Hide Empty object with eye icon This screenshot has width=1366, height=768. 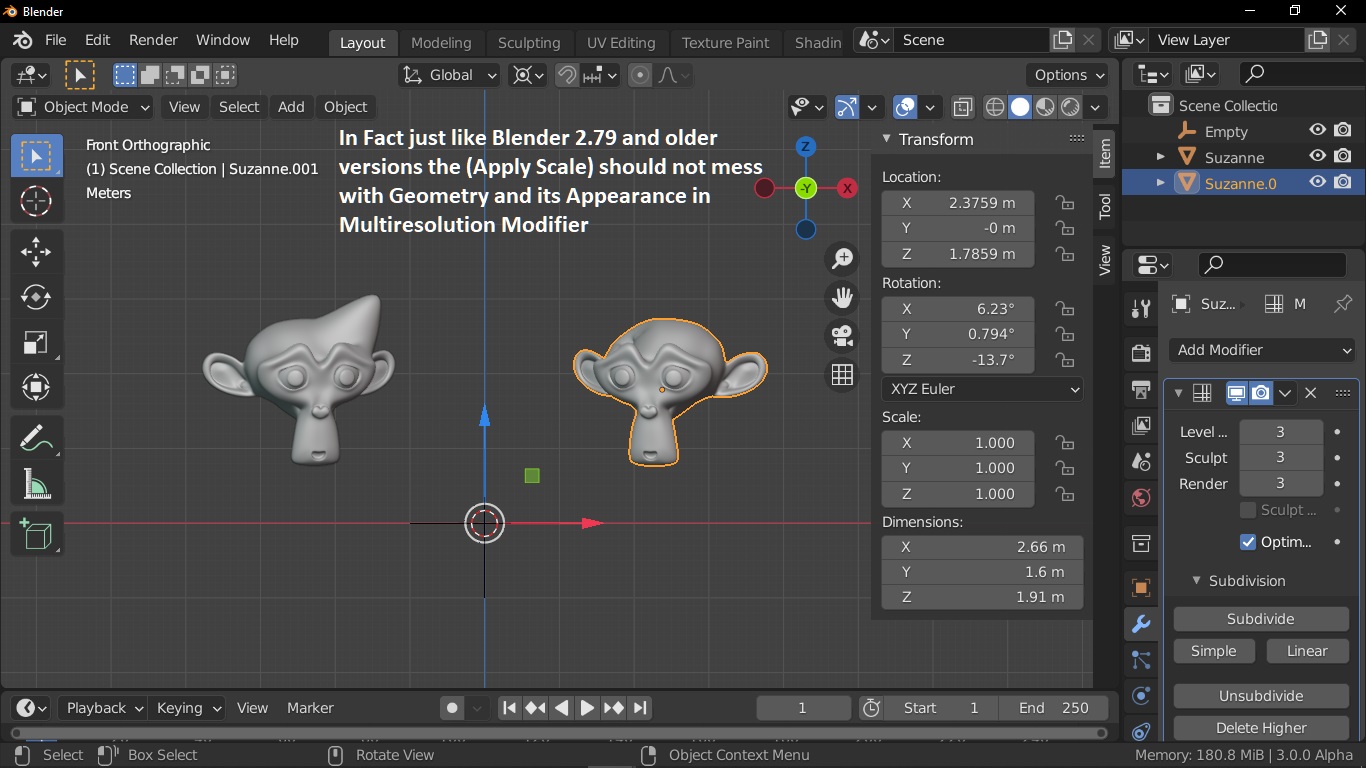(x=1318, y=131)
